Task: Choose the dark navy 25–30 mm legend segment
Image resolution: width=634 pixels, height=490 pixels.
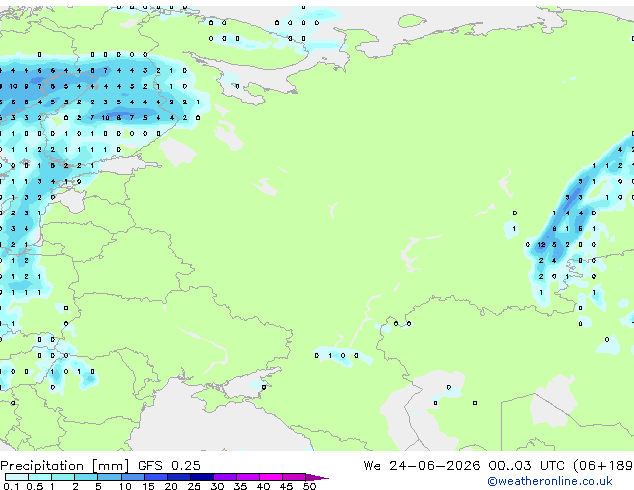Action: tap(202, 477)
